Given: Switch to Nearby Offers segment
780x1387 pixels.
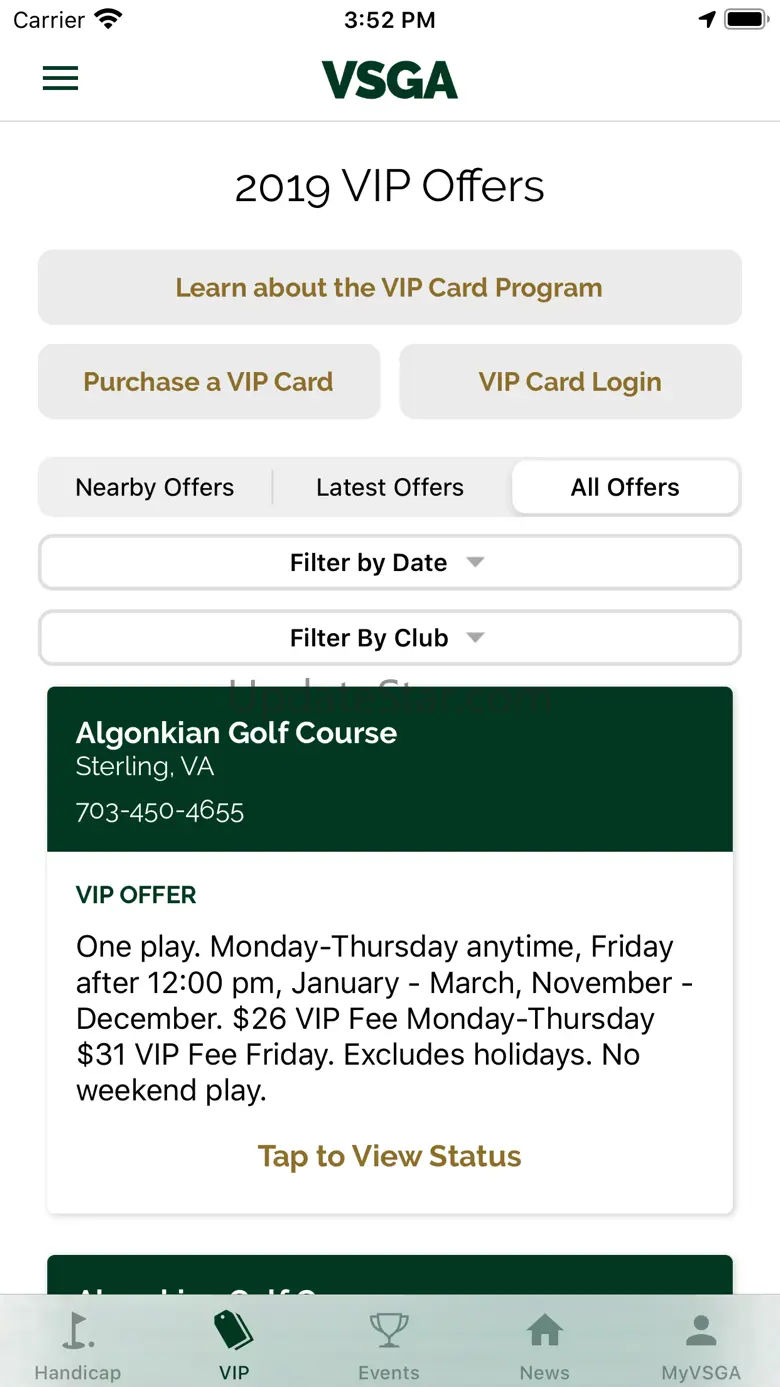Looking at the screenshot, I should (155, 487).
